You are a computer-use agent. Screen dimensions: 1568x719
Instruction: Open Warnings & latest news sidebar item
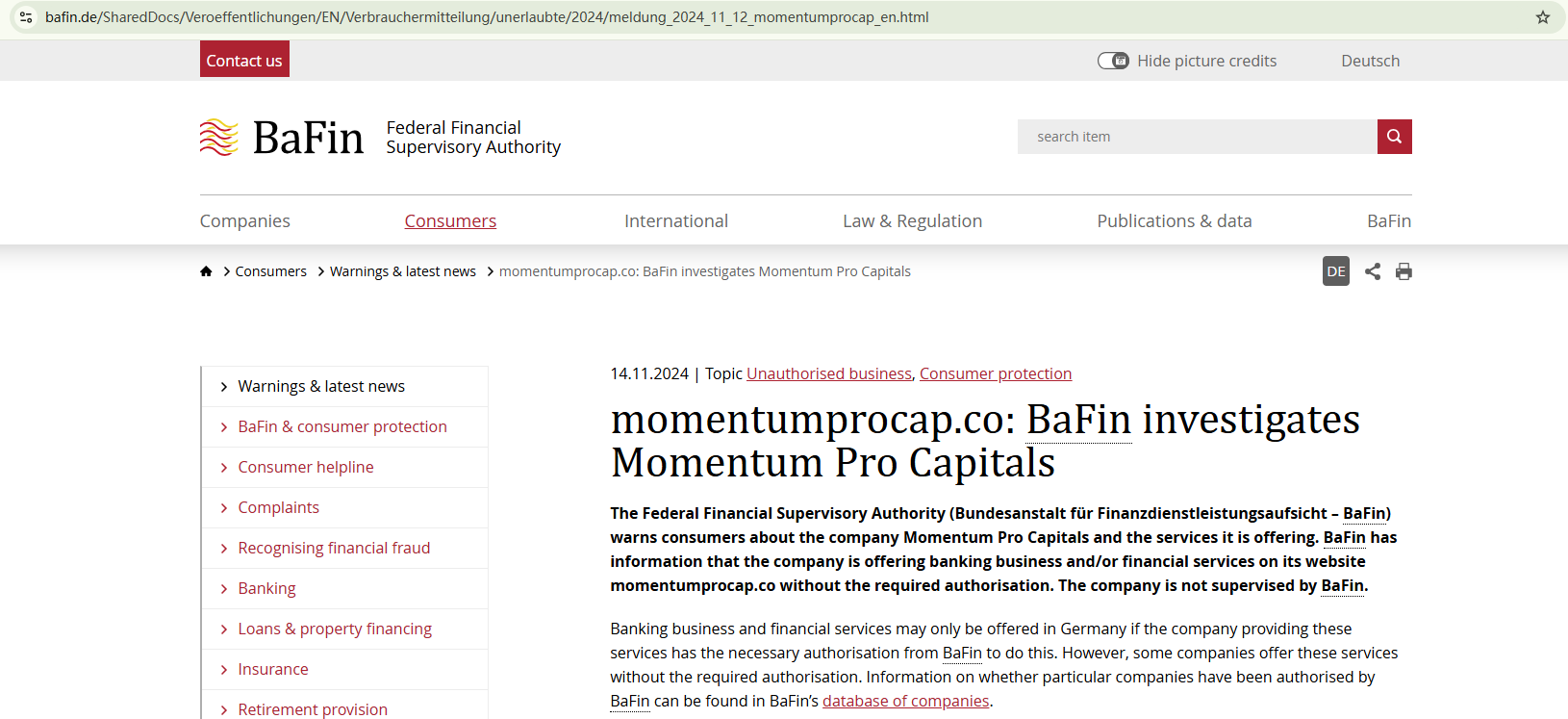point(321,387)
